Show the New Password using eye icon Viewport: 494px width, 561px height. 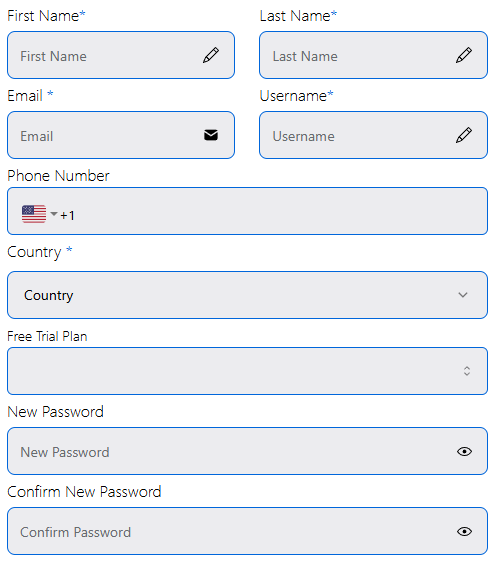click(x=464, y=452)
